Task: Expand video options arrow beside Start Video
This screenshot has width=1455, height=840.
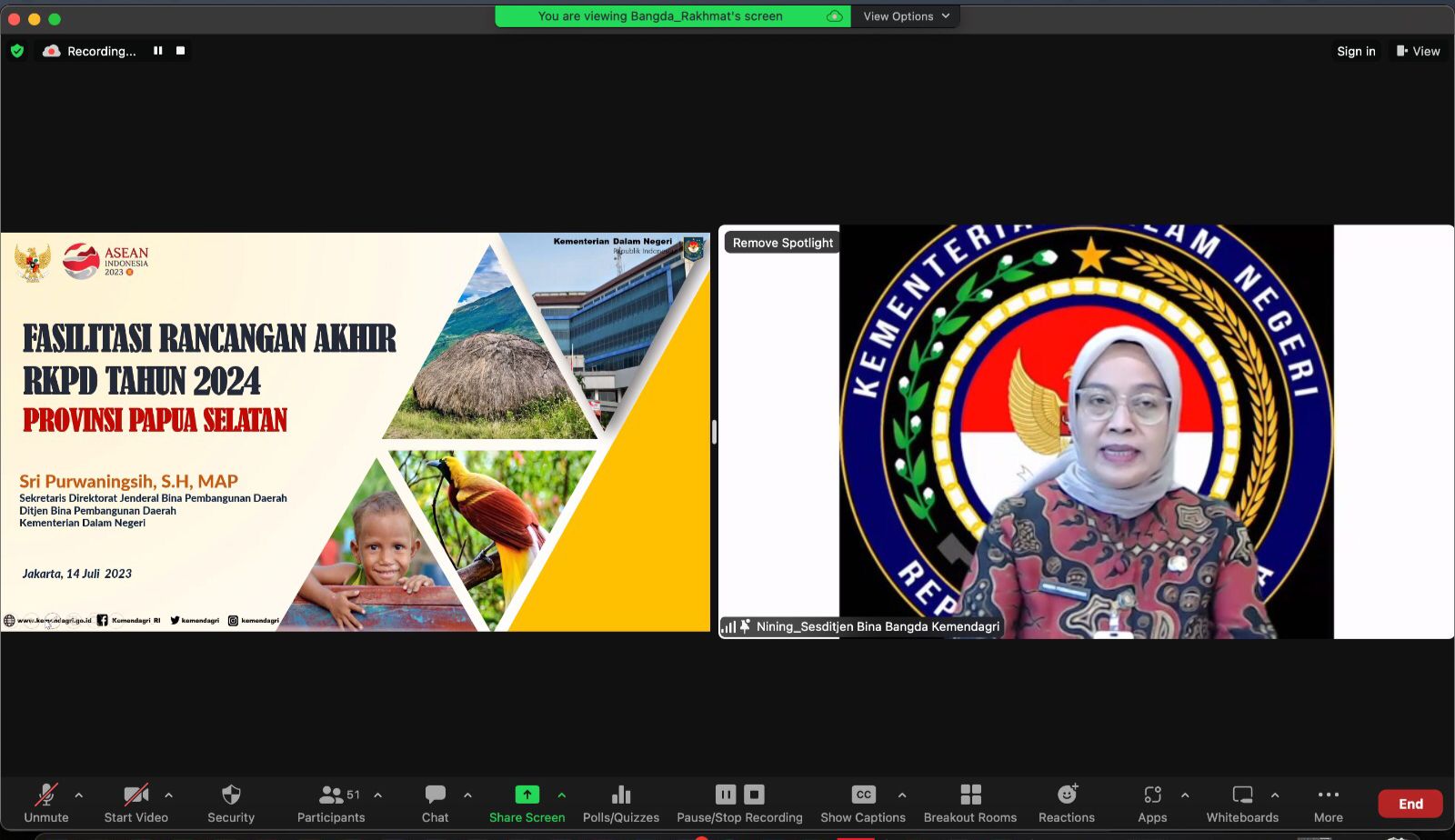Action: 168,795
